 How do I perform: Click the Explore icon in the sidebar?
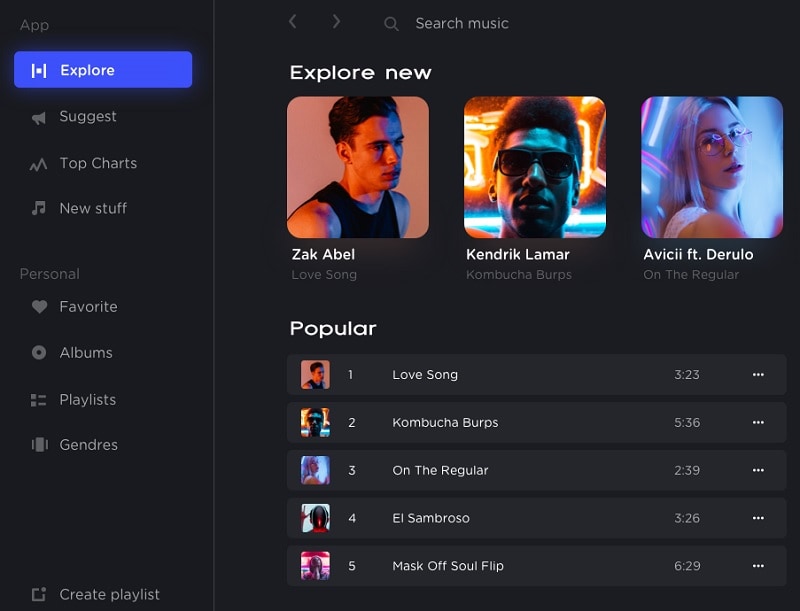(x=39, y=70)
